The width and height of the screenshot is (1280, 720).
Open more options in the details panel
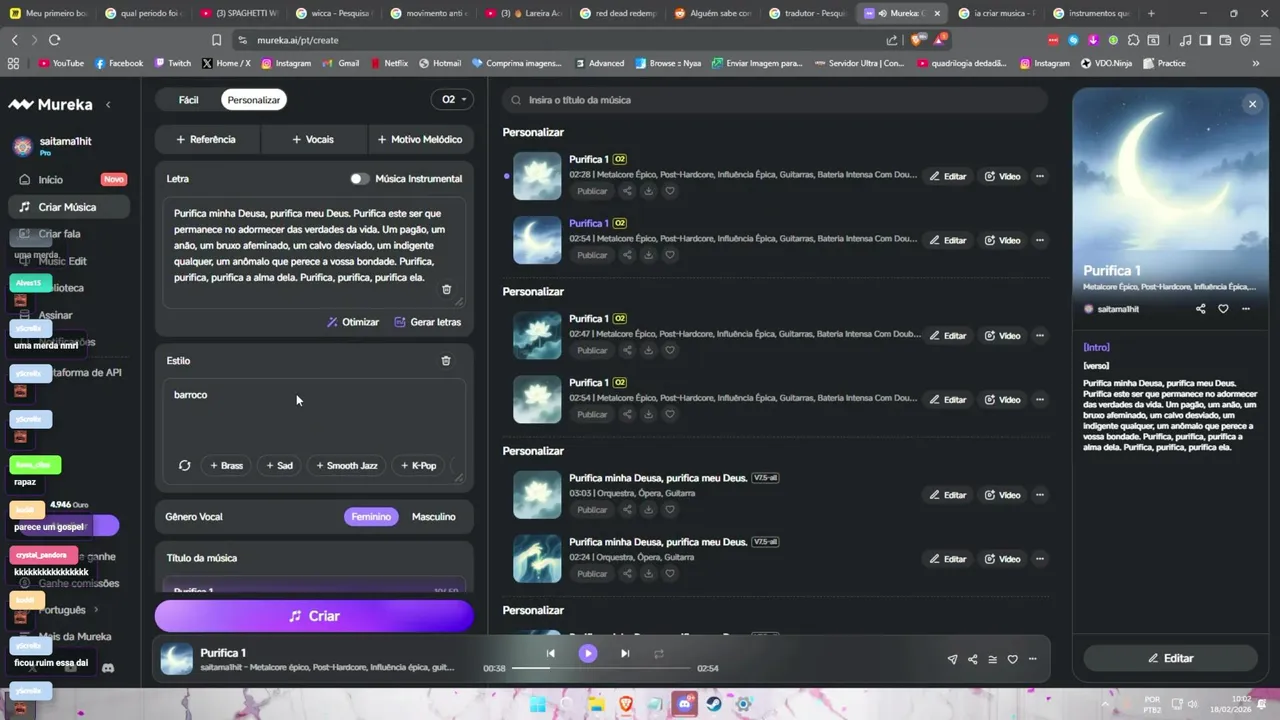[1245, 309]
